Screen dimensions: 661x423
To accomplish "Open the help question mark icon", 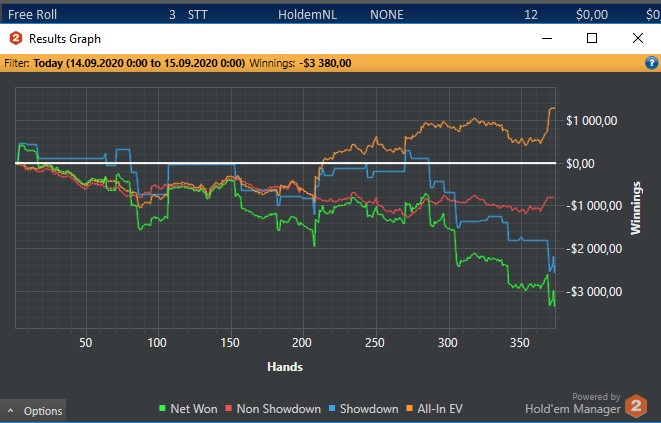I will pyautogui.click(x=651, y=63).
